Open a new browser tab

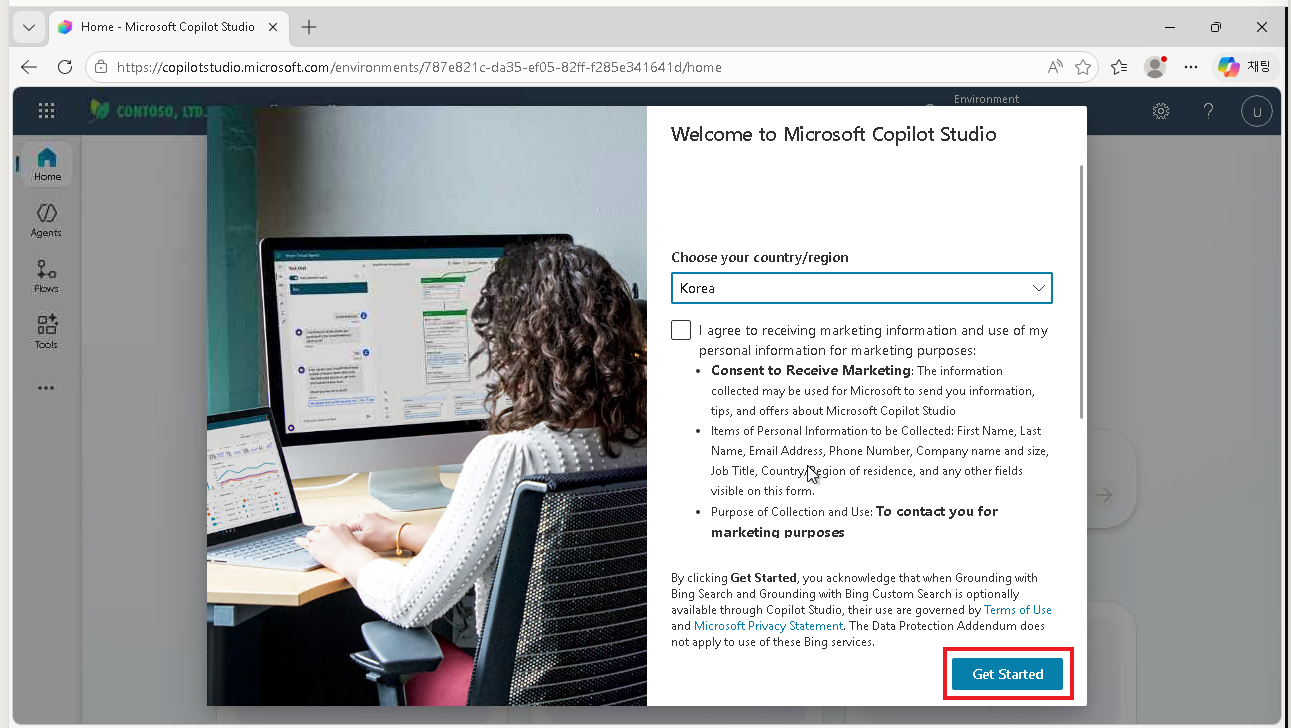click(309, 27)
